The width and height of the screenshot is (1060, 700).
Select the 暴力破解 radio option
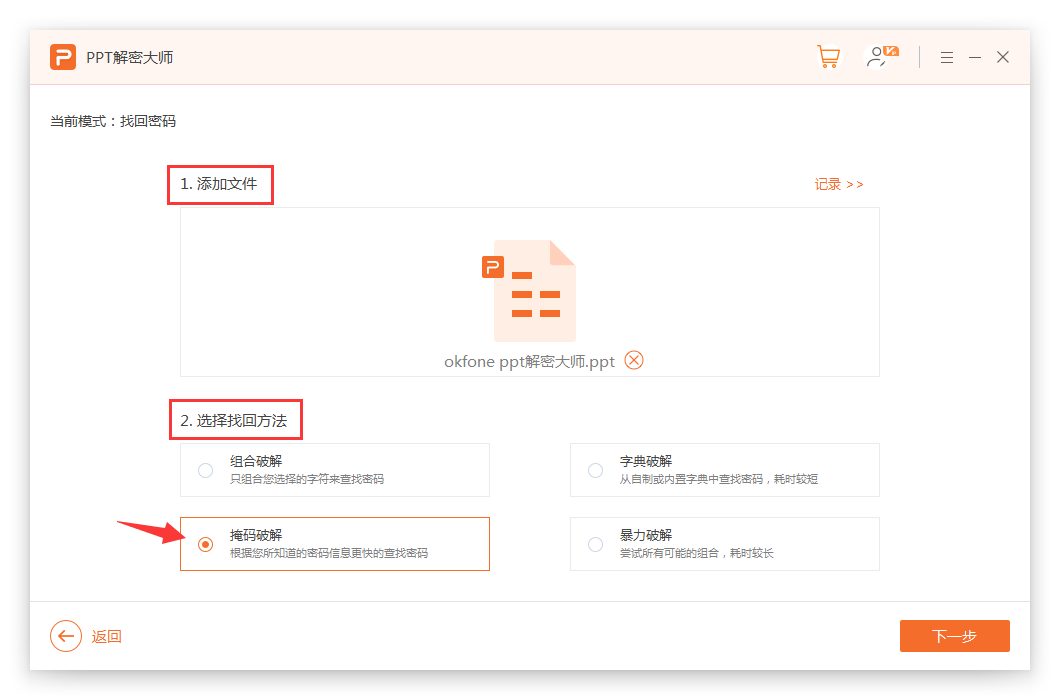pyautogui.click(x=595, y=544)
